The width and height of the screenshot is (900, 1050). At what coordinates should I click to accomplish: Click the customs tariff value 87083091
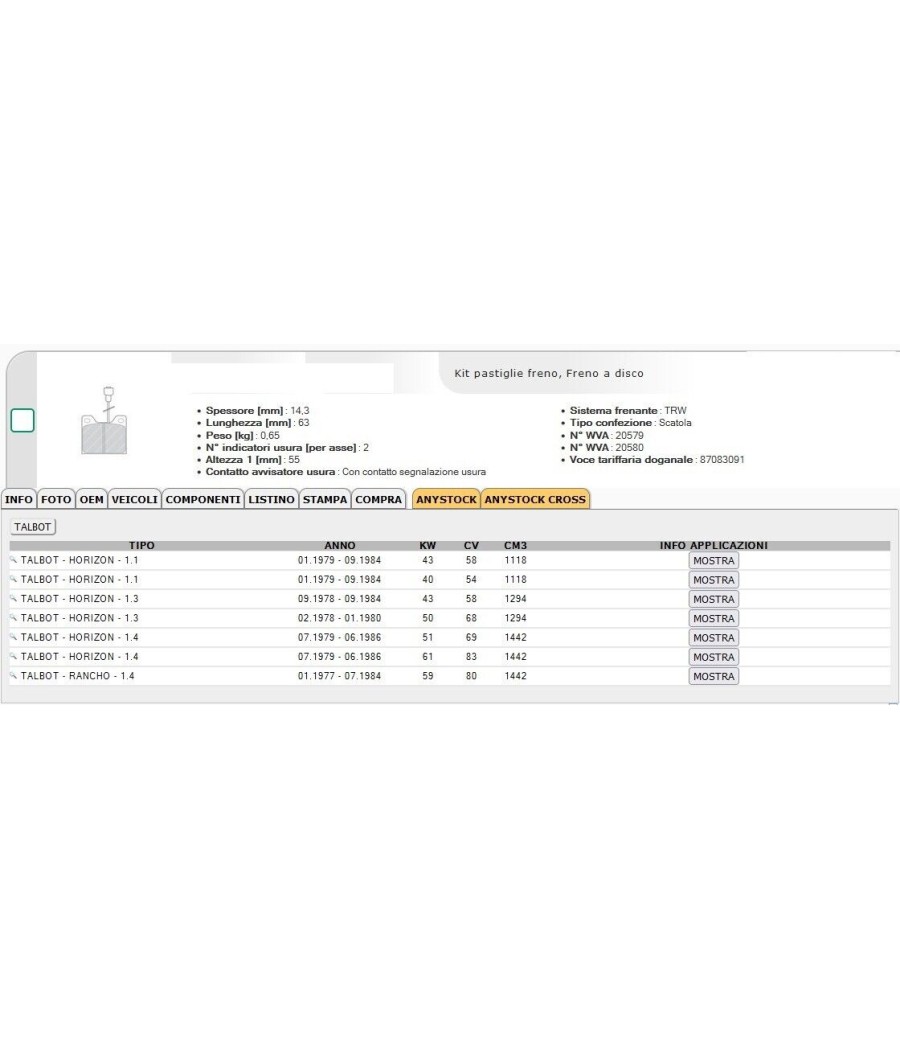click(x=722, y=460)
